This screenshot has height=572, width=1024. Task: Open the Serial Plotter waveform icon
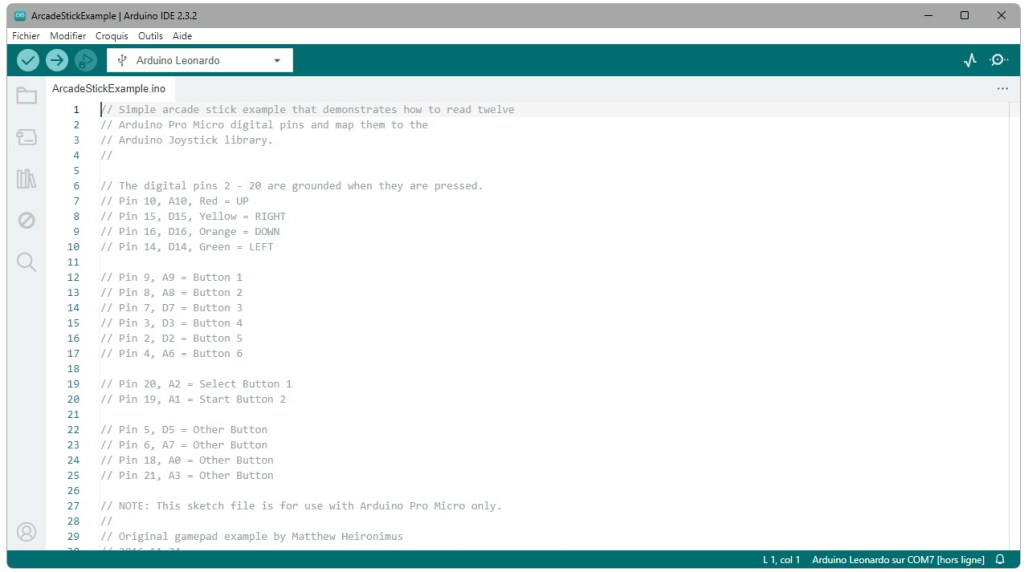pyautogui.click(x=970, y=60)
